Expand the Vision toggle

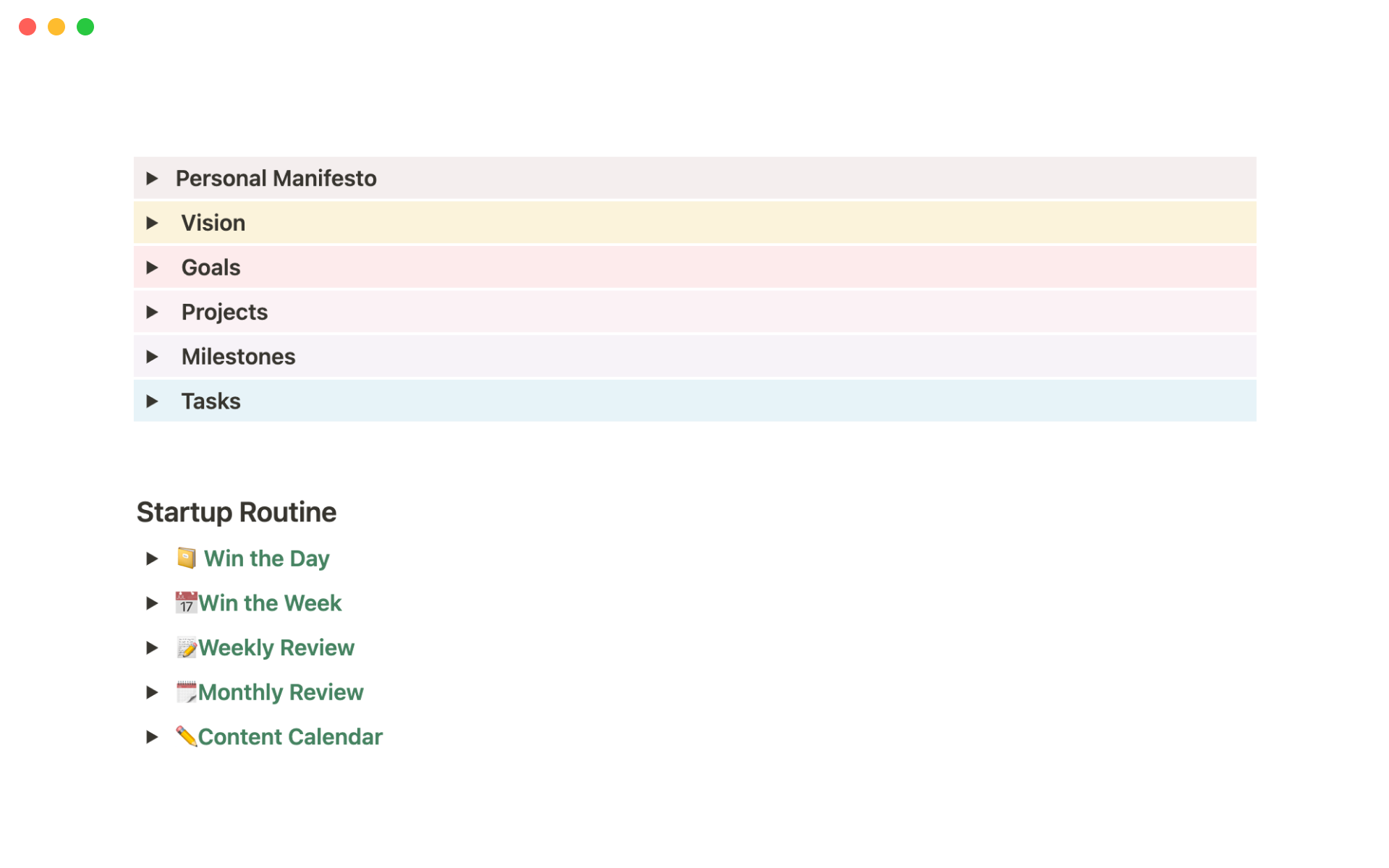point(153,223)
